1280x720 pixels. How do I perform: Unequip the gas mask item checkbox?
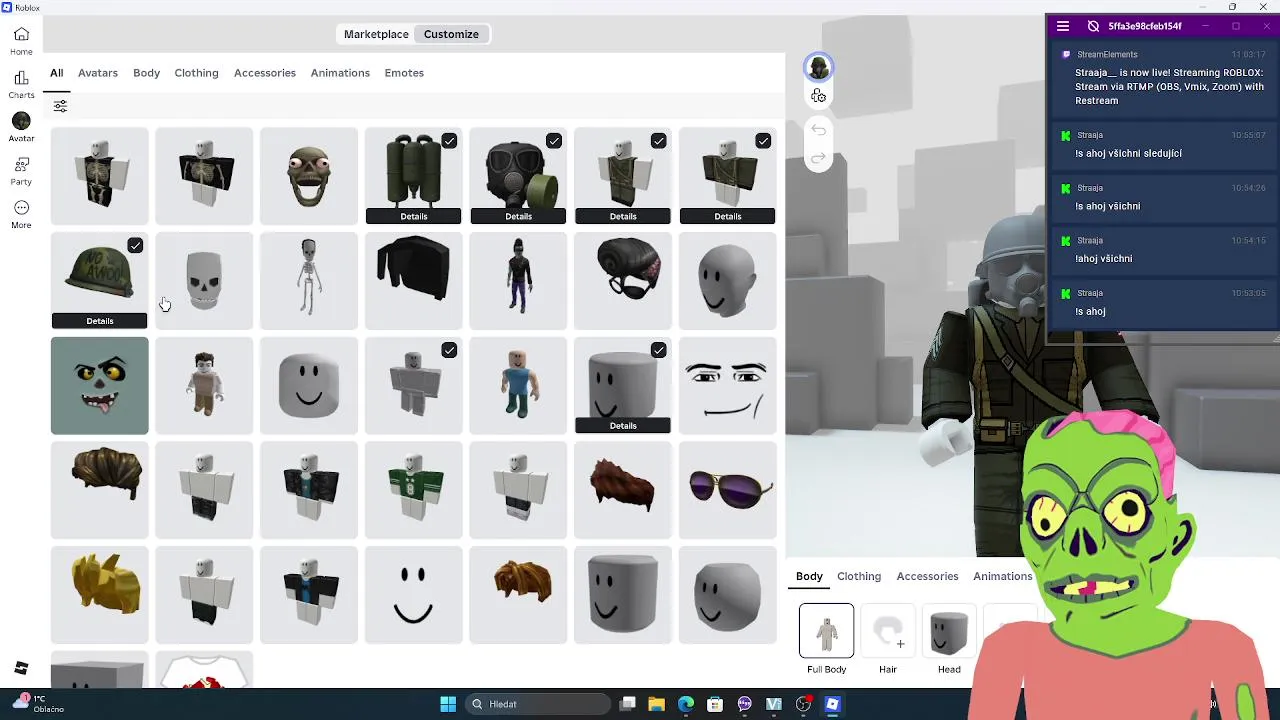coord(554,141)
